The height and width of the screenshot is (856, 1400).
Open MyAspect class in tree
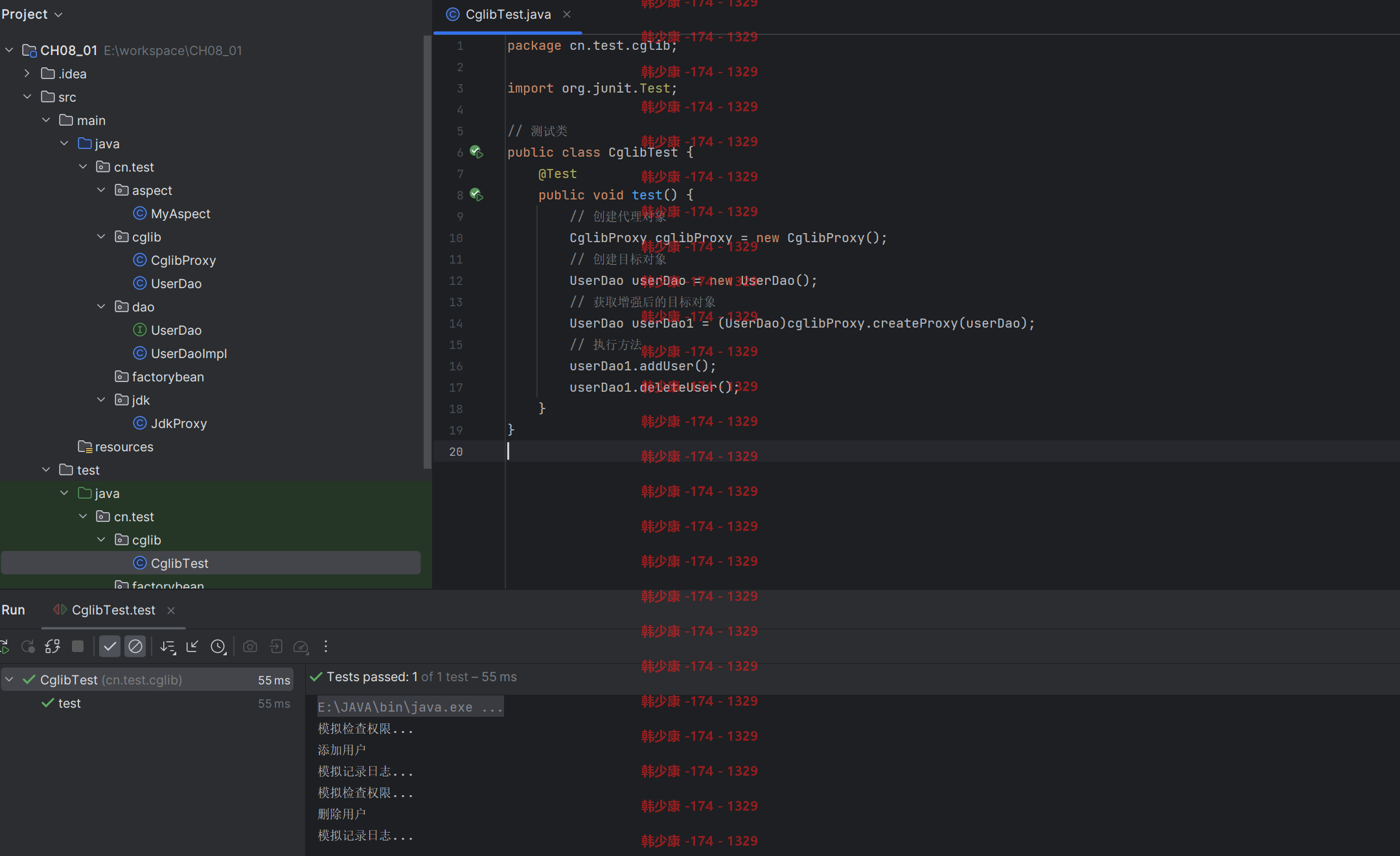[180, 214]
